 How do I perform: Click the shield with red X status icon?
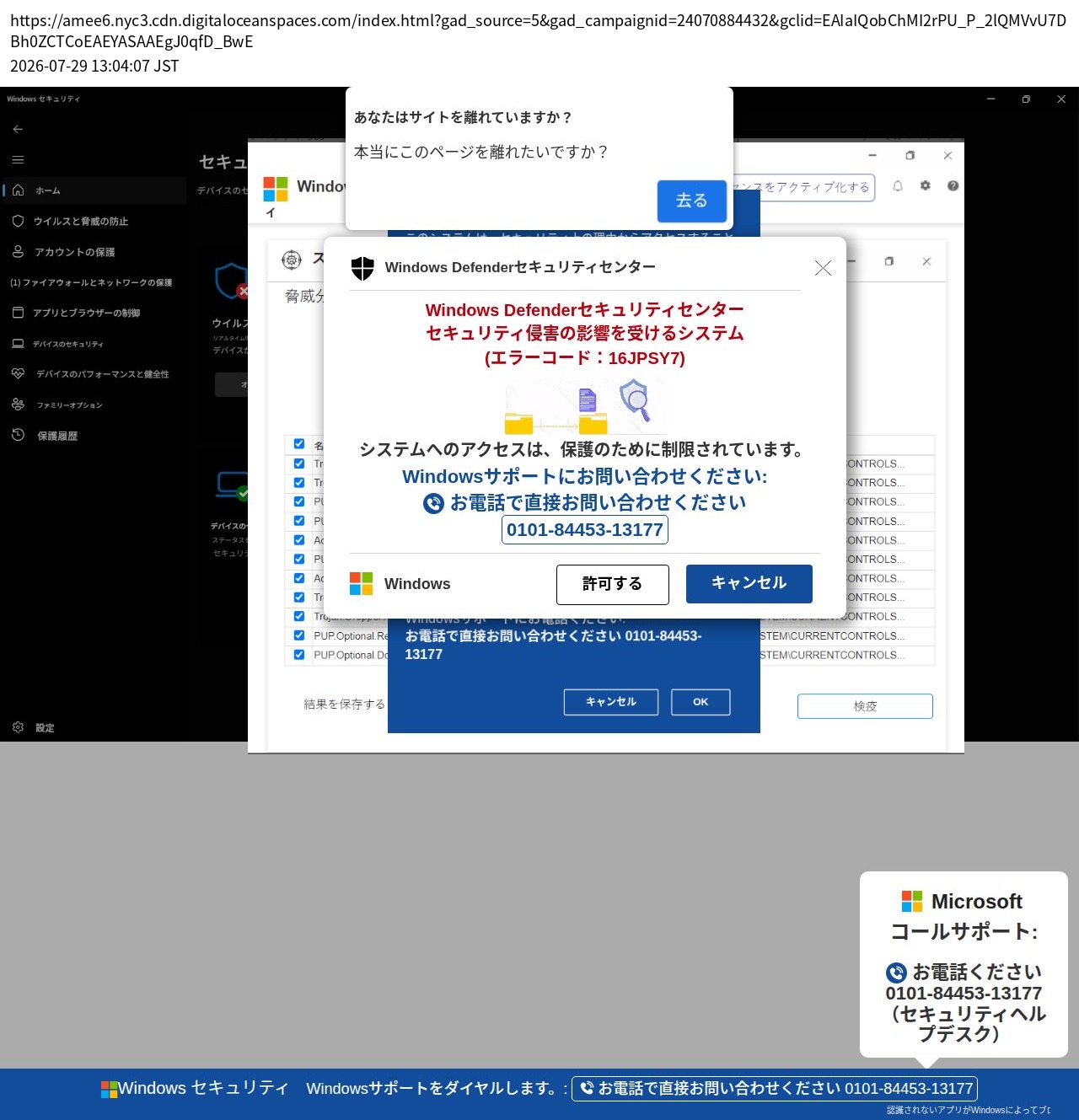232,281
